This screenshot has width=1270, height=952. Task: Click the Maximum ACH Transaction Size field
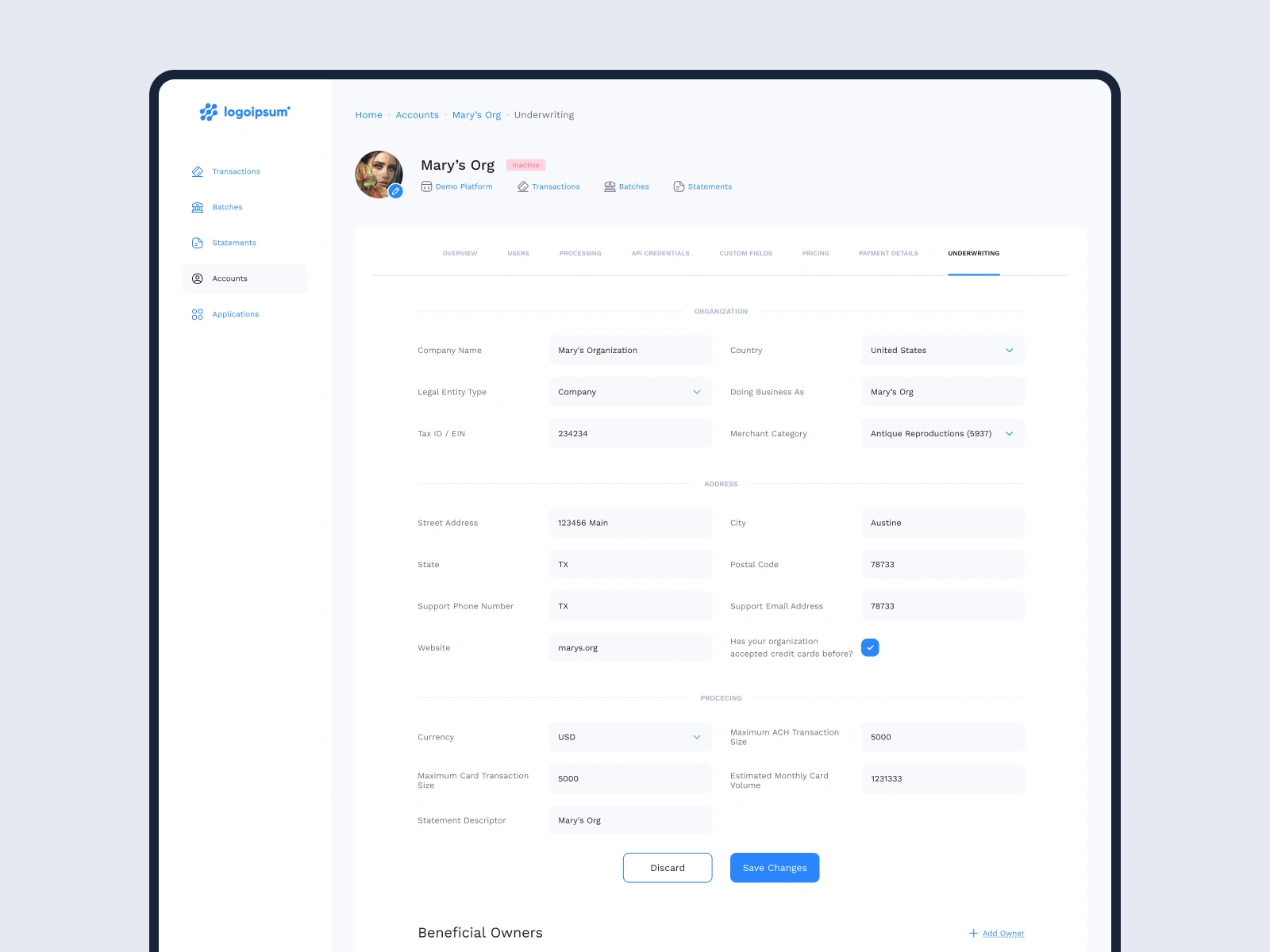point(943,737)
